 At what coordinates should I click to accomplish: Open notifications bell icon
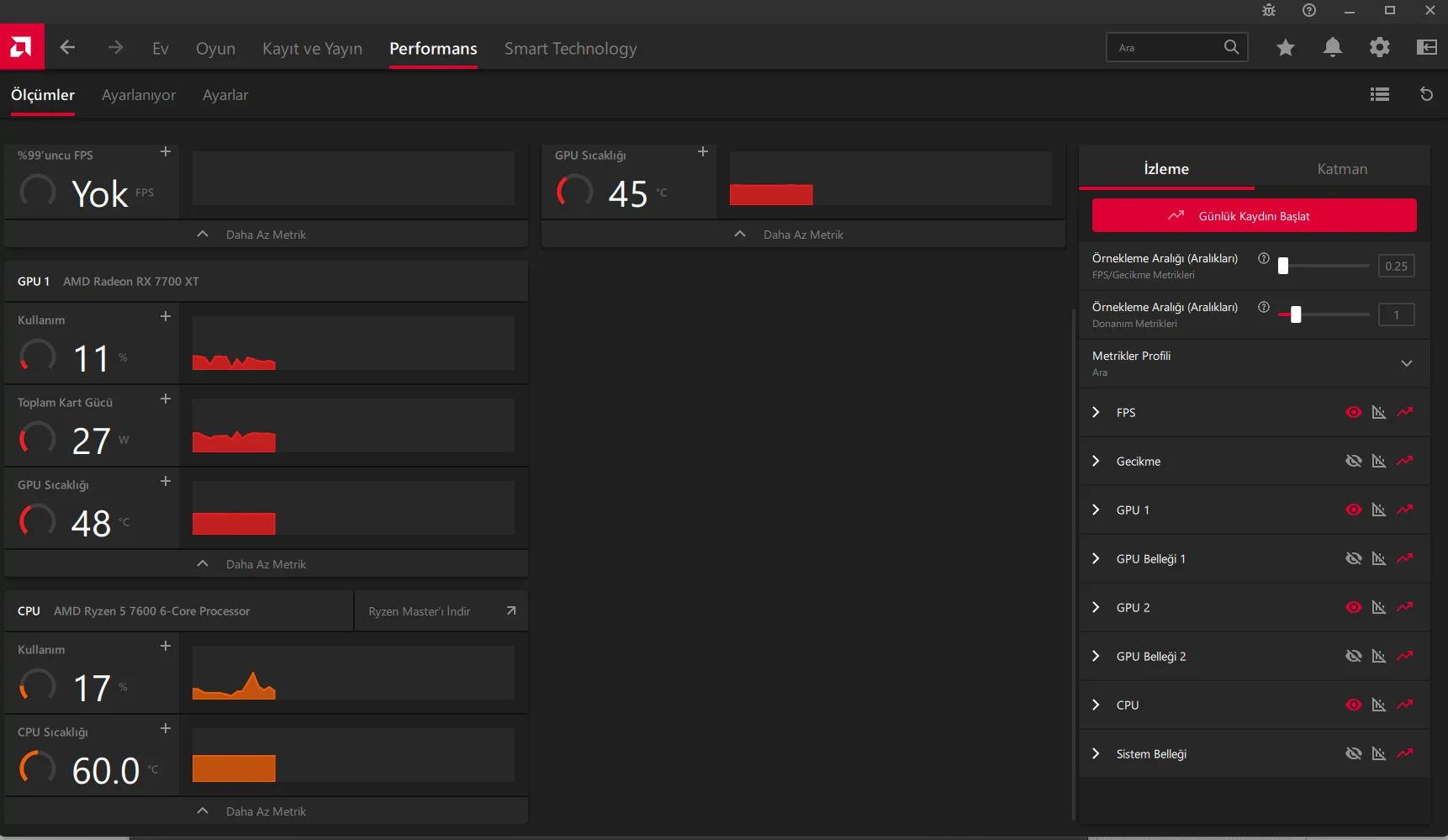pyautogui.click(x=1333, y=48)
